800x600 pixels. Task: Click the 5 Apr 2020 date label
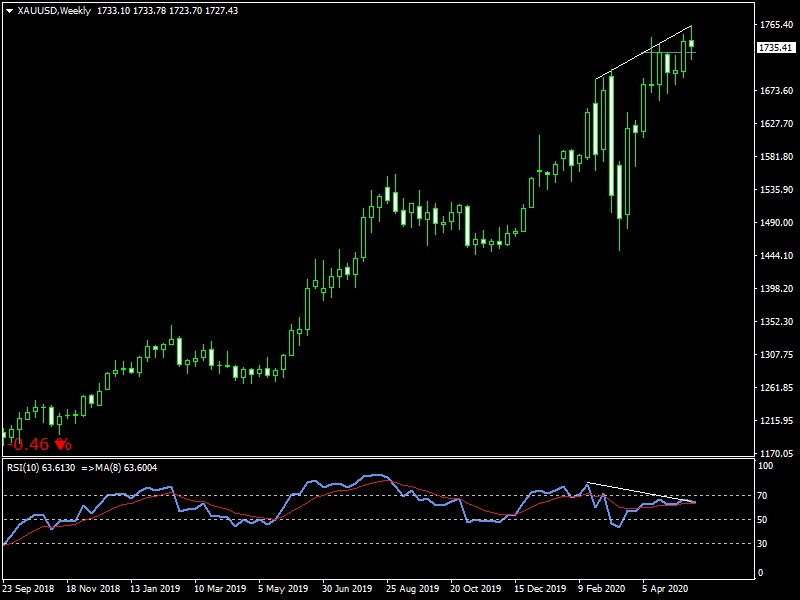point(665,589)
